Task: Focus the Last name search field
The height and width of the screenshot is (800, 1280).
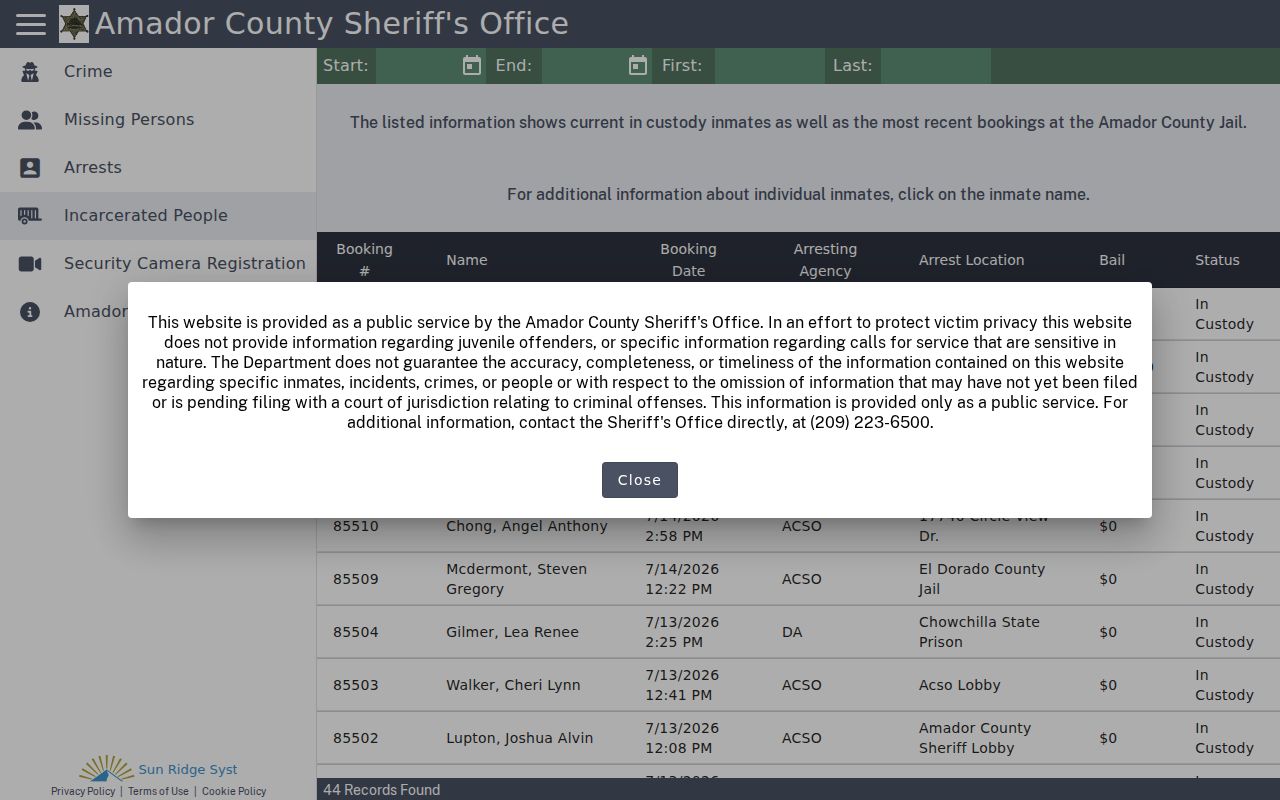Action: (x=935, y=66)
